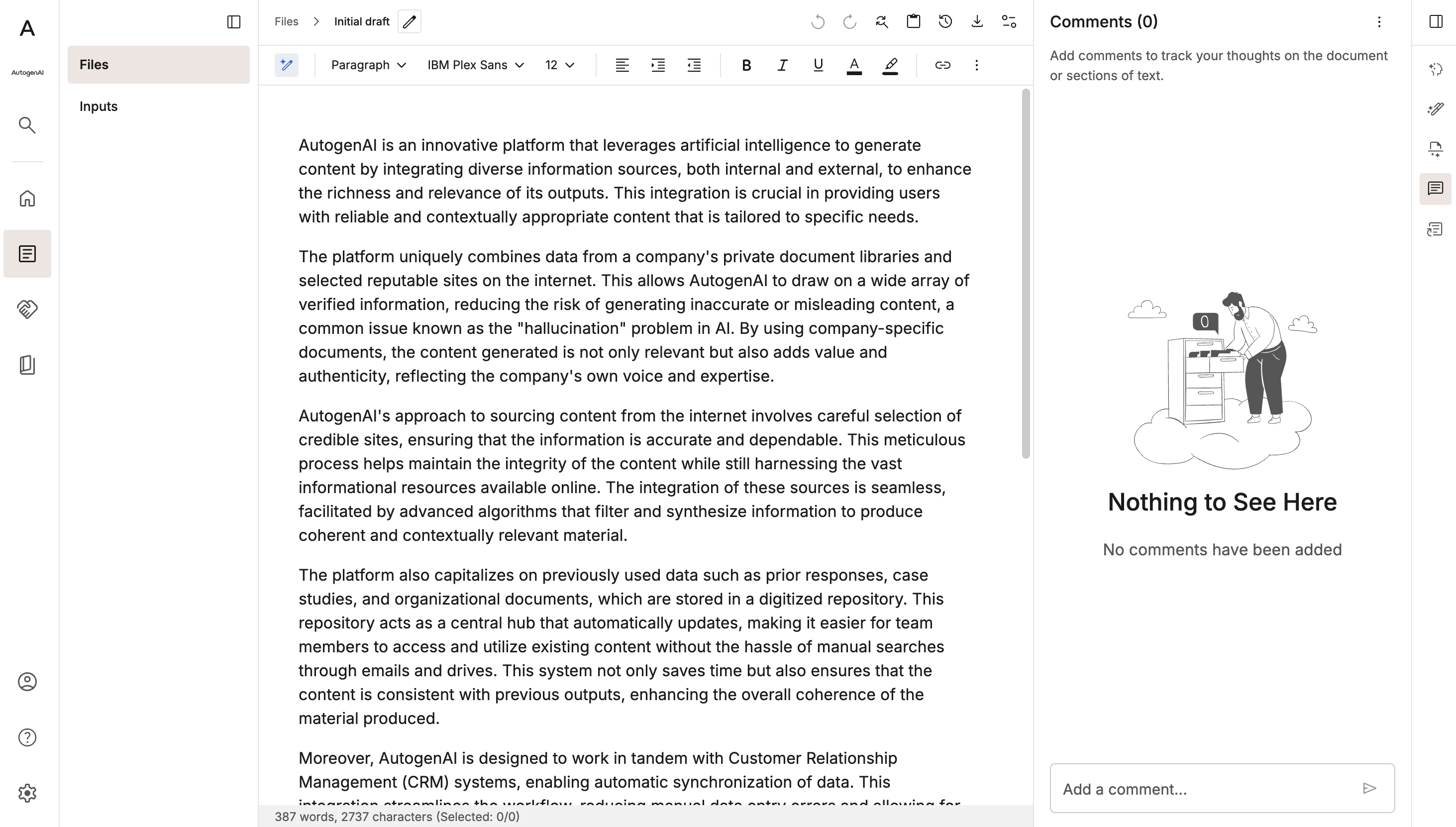Go to home icon in sidebar
Image resolution: width=1456 pixels, height=827 pixels.
point(27,198)
